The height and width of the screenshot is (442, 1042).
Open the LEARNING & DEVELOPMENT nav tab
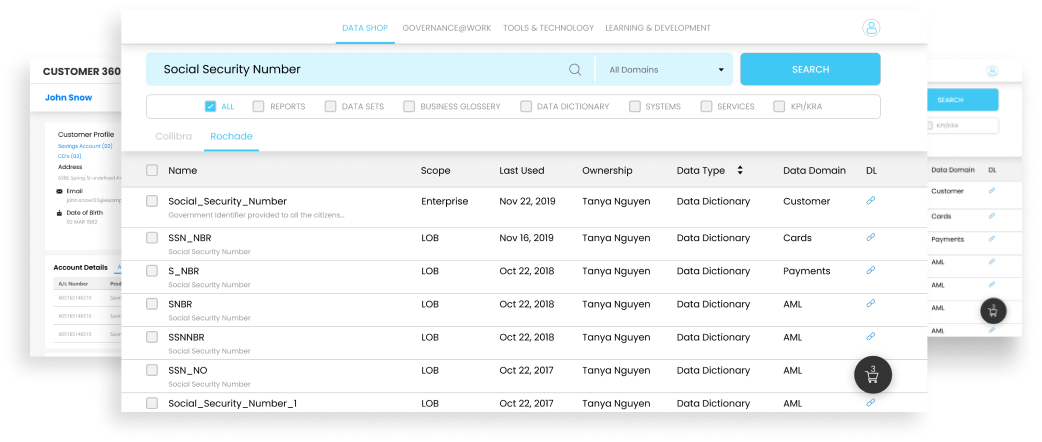point(658,28)
